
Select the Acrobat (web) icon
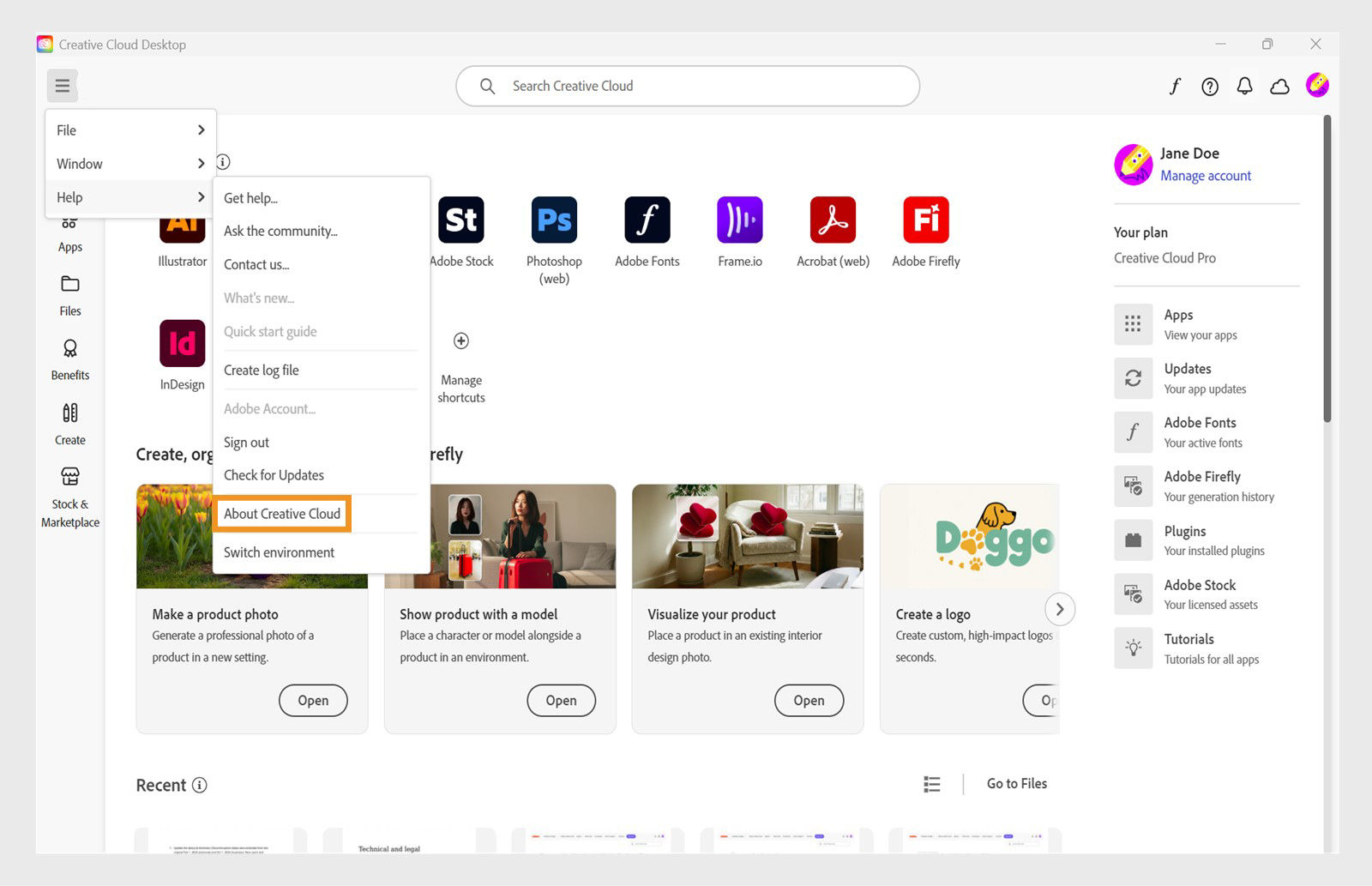point(832,220)
